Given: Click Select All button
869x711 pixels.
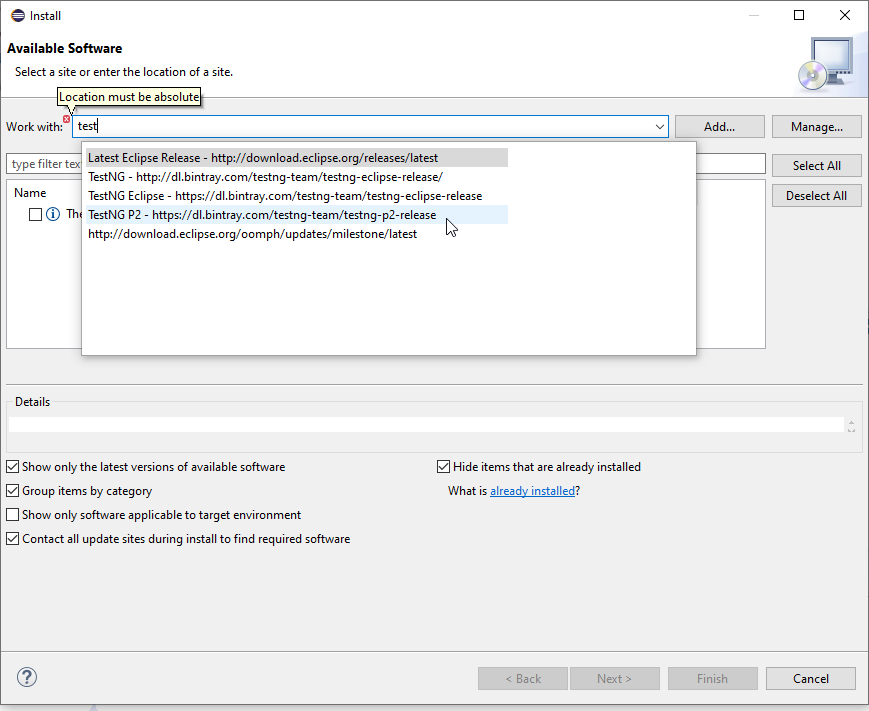Looking at the screenshot, I should coord(816,166).
